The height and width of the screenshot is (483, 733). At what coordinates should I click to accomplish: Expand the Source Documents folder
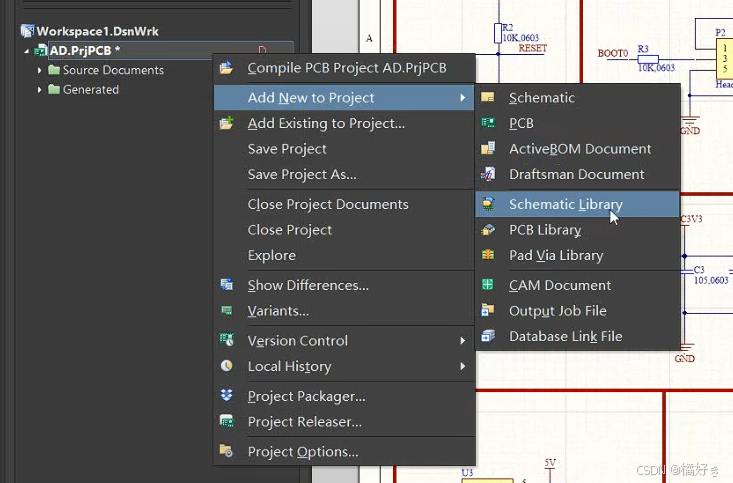39,70
